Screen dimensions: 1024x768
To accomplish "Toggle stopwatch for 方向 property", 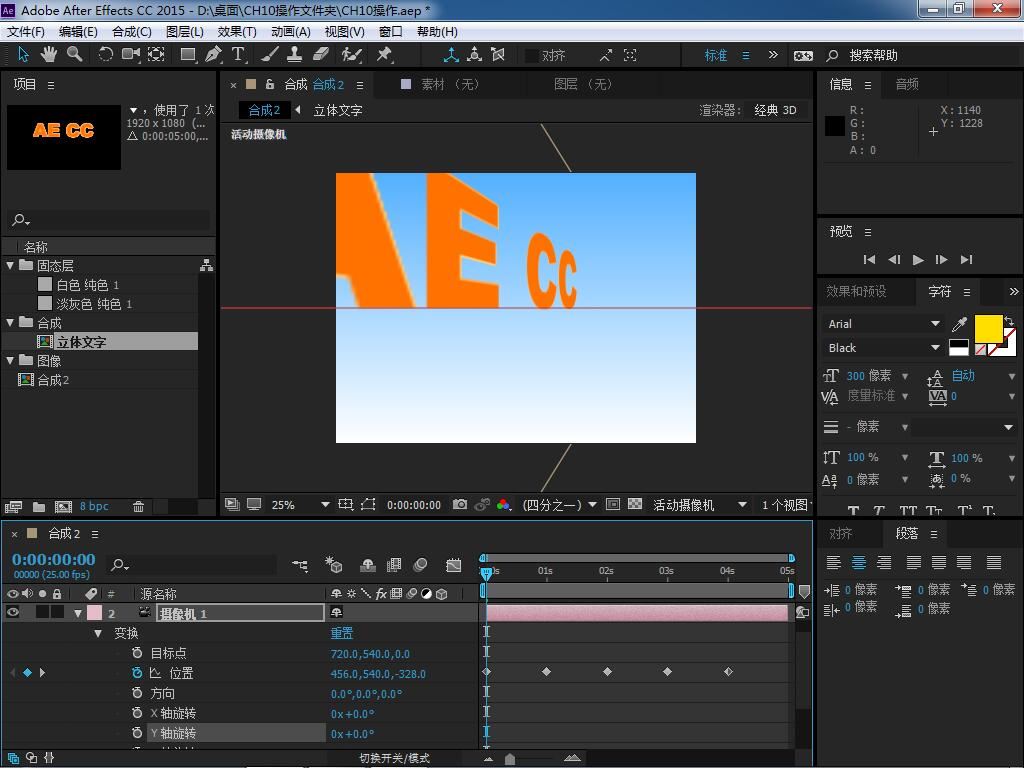I will [137, 693].
